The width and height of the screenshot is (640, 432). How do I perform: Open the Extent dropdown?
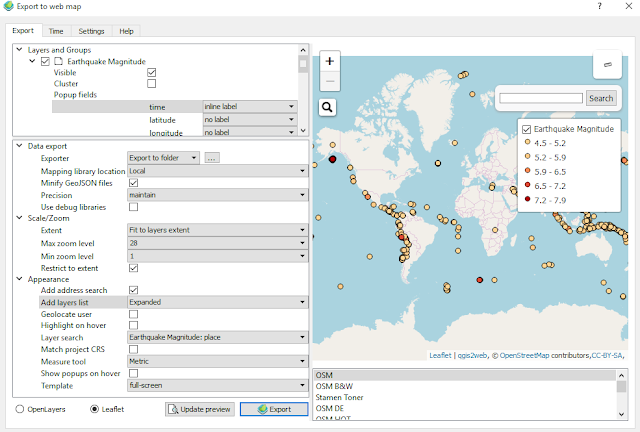pyautogui.click(x=218, y=230)
